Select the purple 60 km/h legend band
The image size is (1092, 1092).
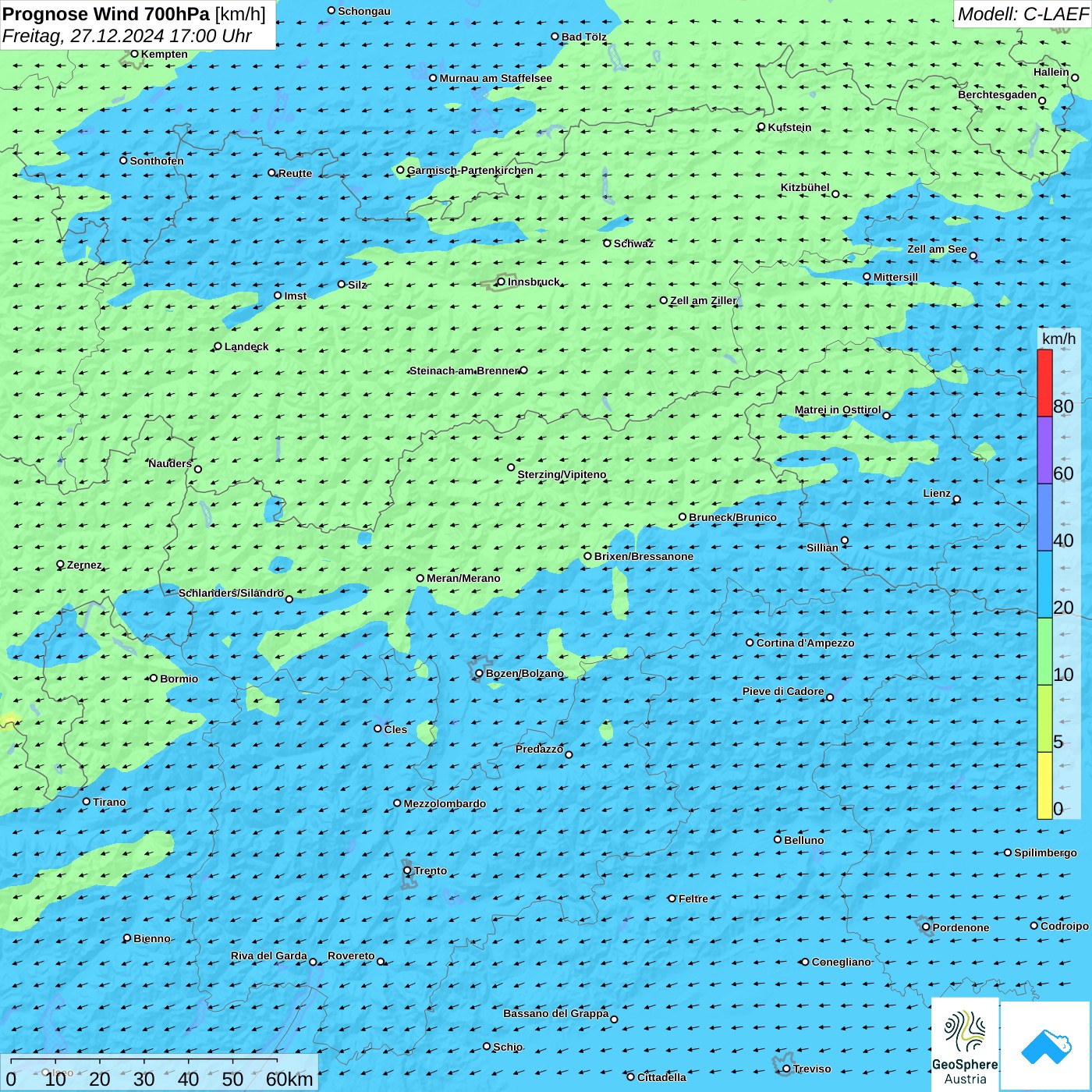point(1044,450)
